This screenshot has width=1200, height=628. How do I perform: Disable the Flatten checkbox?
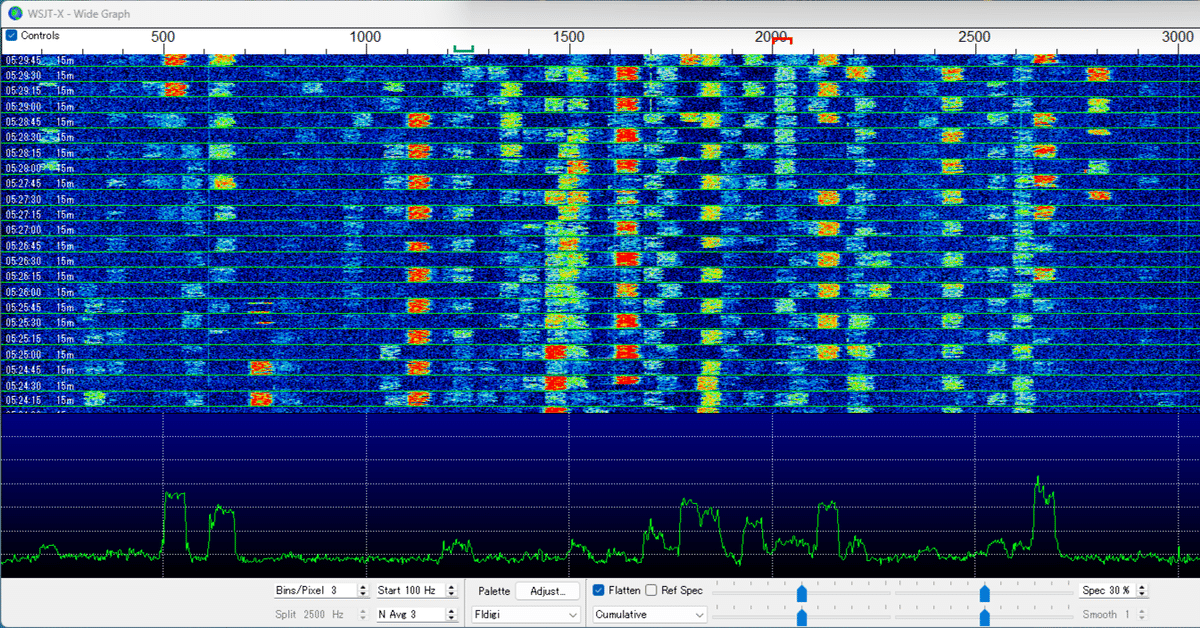click(598, 591)
